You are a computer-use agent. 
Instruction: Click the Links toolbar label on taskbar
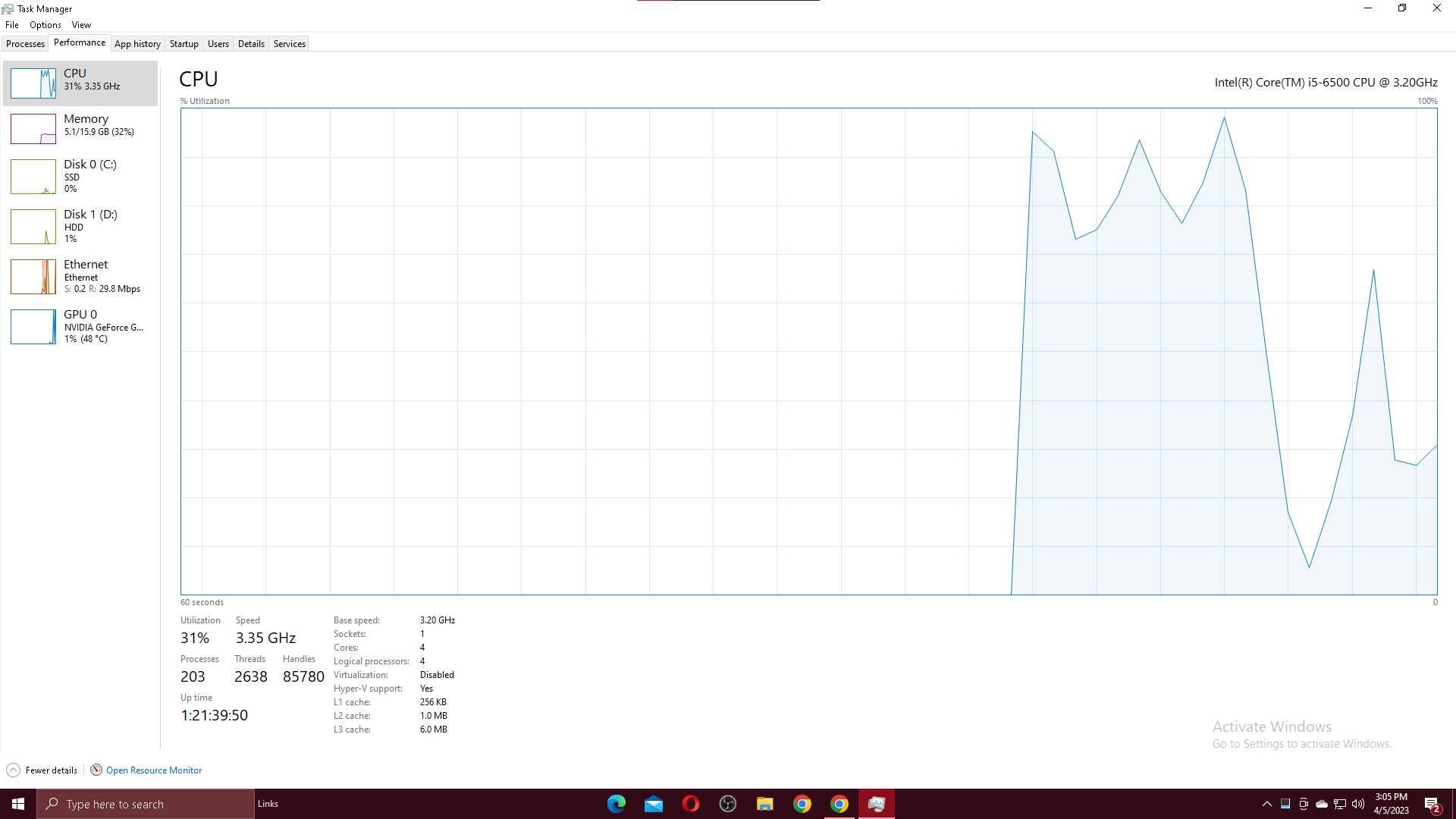point(268,804)
